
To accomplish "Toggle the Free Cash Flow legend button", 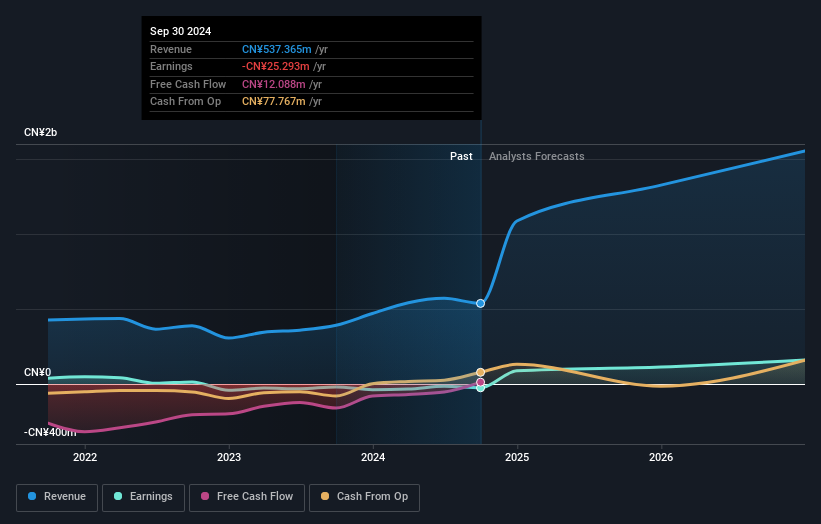I will tap(247, 497).
